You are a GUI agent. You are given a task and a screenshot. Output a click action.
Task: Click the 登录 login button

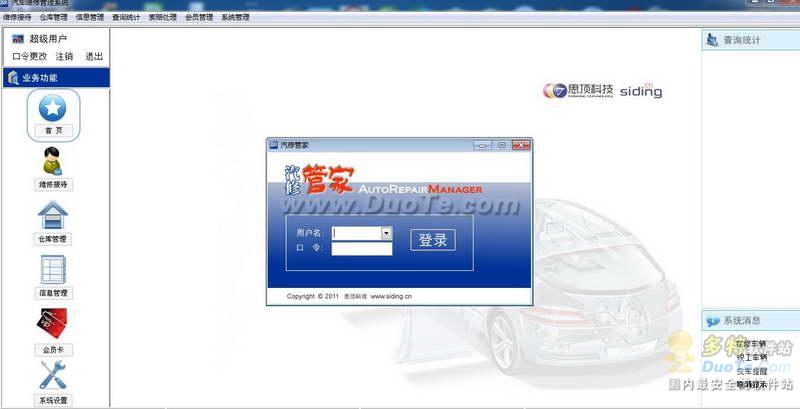tap(433, 240)
